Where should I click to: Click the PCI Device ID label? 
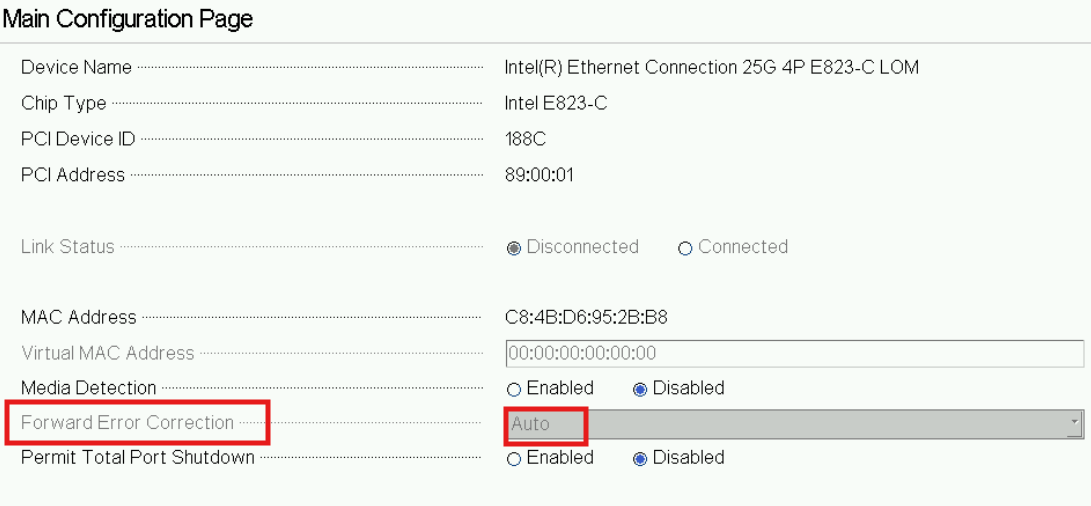click(78, 139)
